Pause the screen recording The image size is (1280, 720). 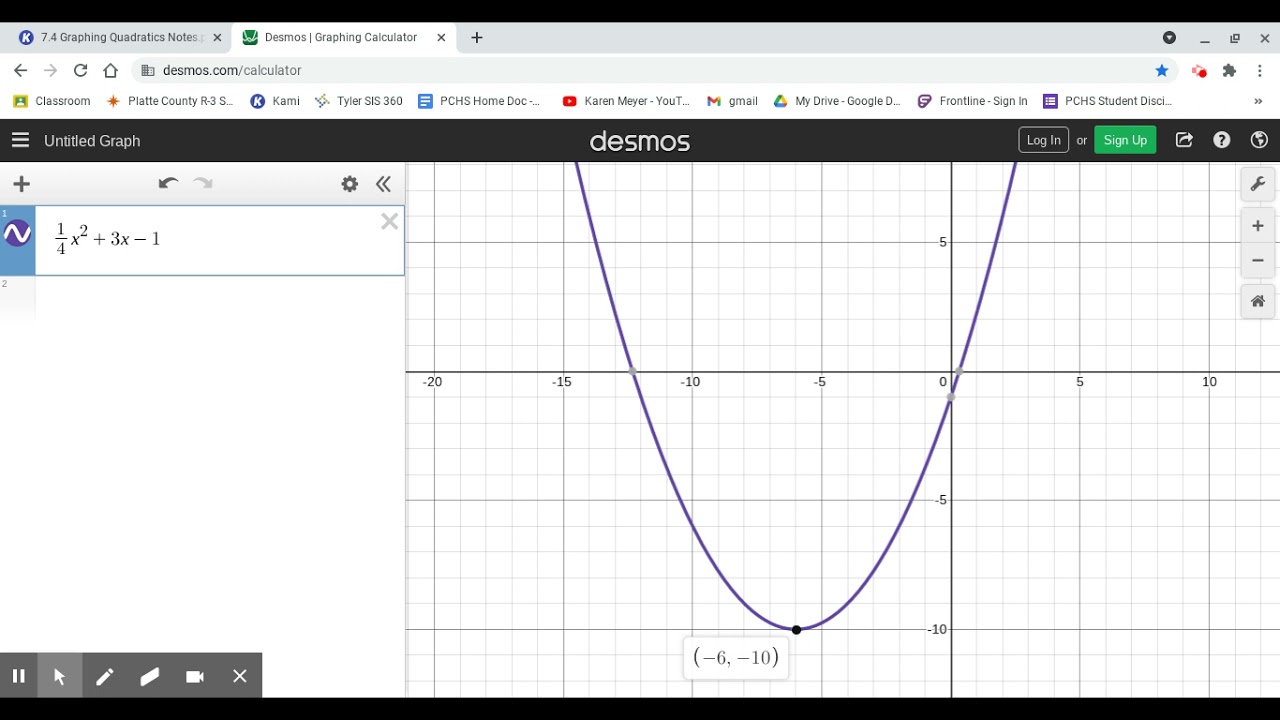pyautogui.click(x=18, y=676)
